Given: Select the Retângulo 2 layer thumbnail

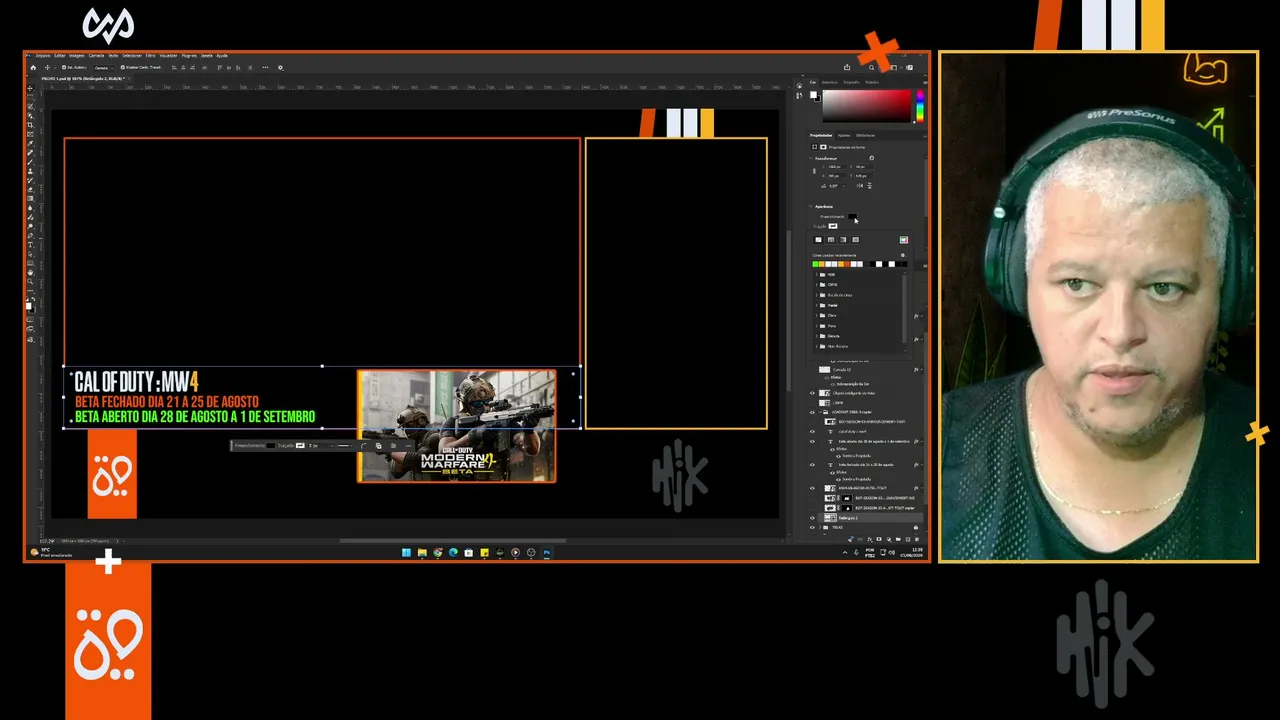Looking at the screenshot, I should (x=829, y=518).
